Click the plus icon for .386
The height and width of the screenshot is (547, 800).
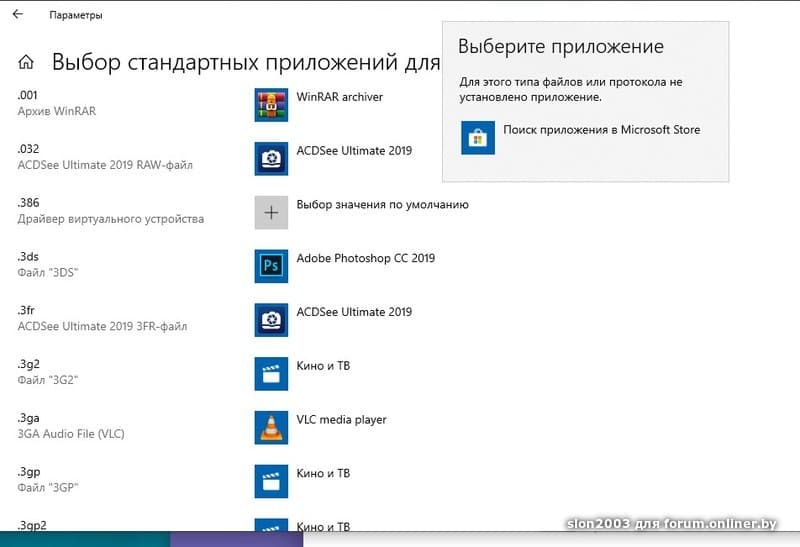pyautogui.click(x=271, y=212)
